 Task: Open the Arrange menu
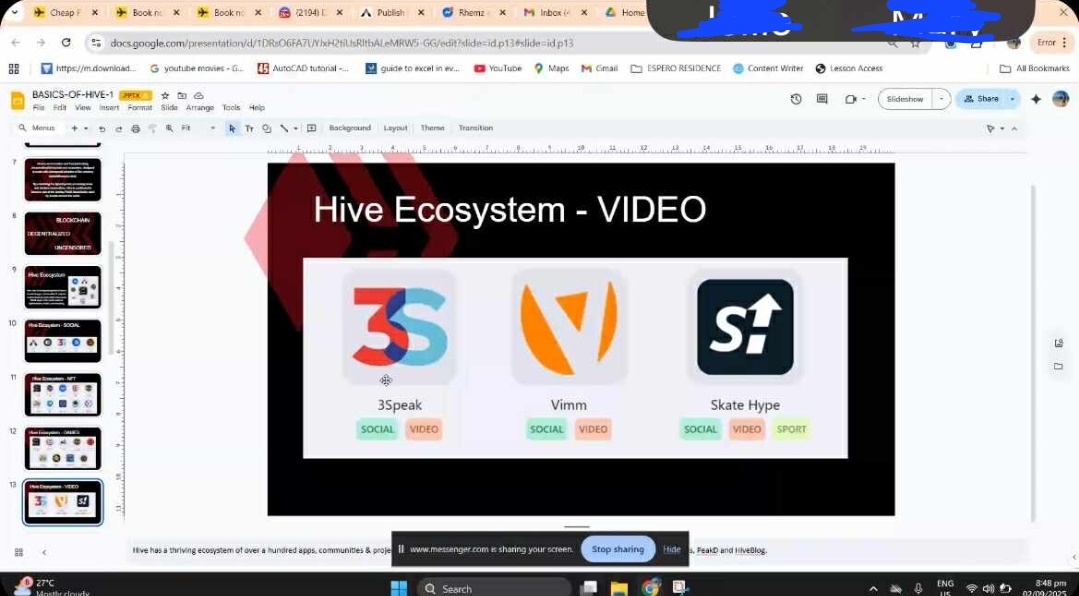tap(200, 108)
